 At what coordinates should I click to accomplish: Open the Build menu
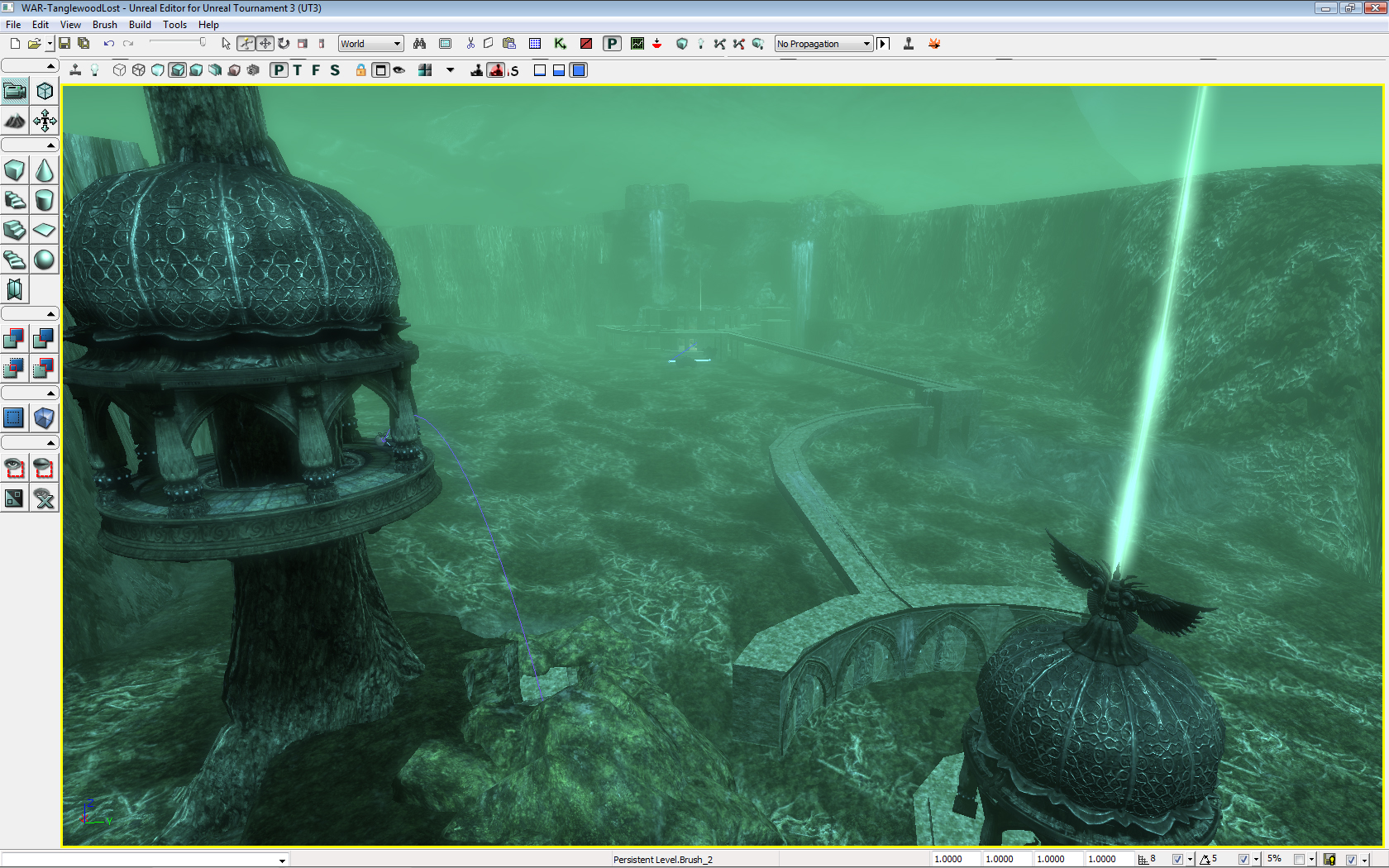coord(140,24)
